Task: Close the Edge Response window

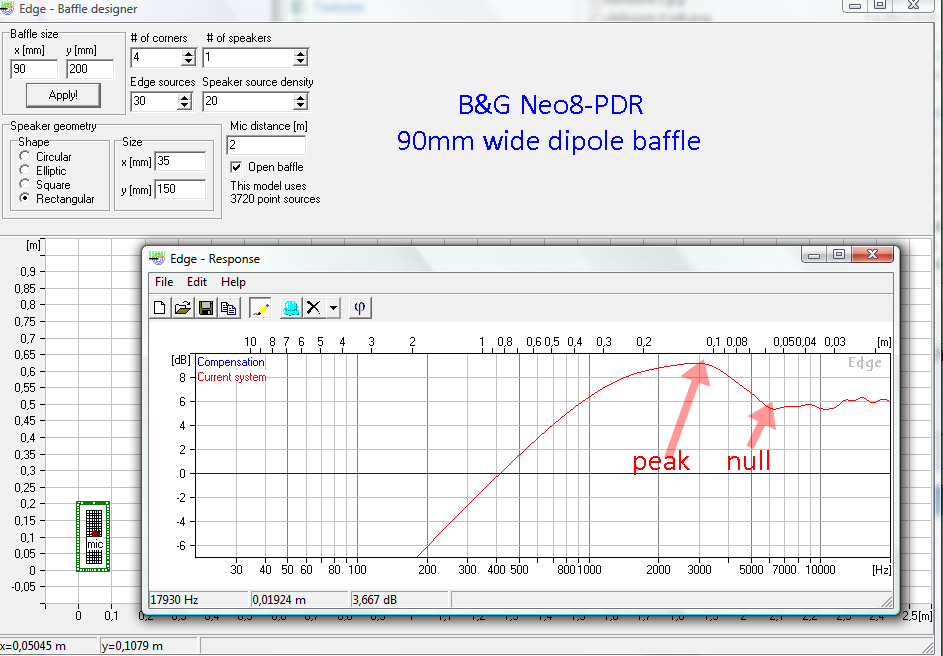Action: pos(872,255)
